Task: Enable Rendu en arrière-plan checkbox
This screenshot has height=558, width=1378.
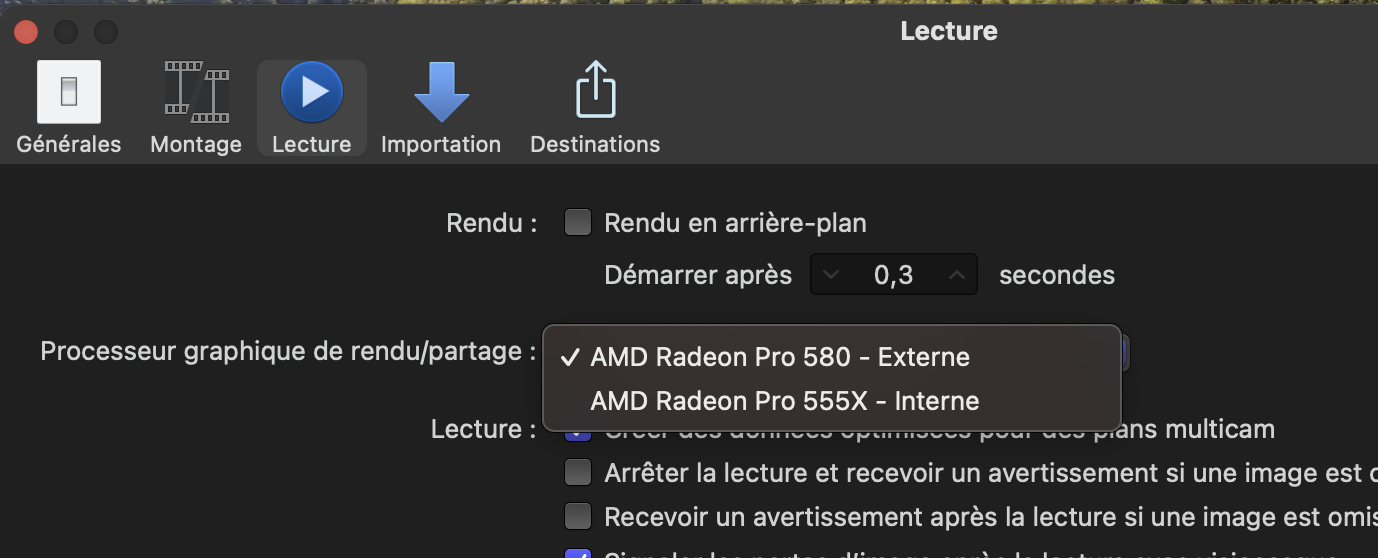Action: click(x=578, y=223)
